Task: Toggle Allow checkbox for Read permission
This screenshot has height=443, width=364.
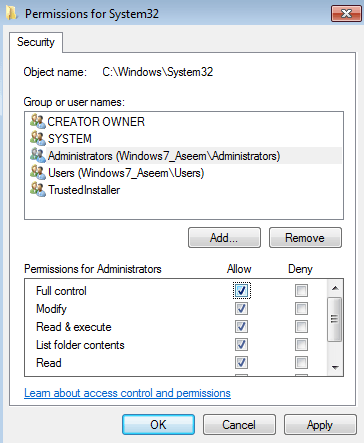Action: click(241, 362)
